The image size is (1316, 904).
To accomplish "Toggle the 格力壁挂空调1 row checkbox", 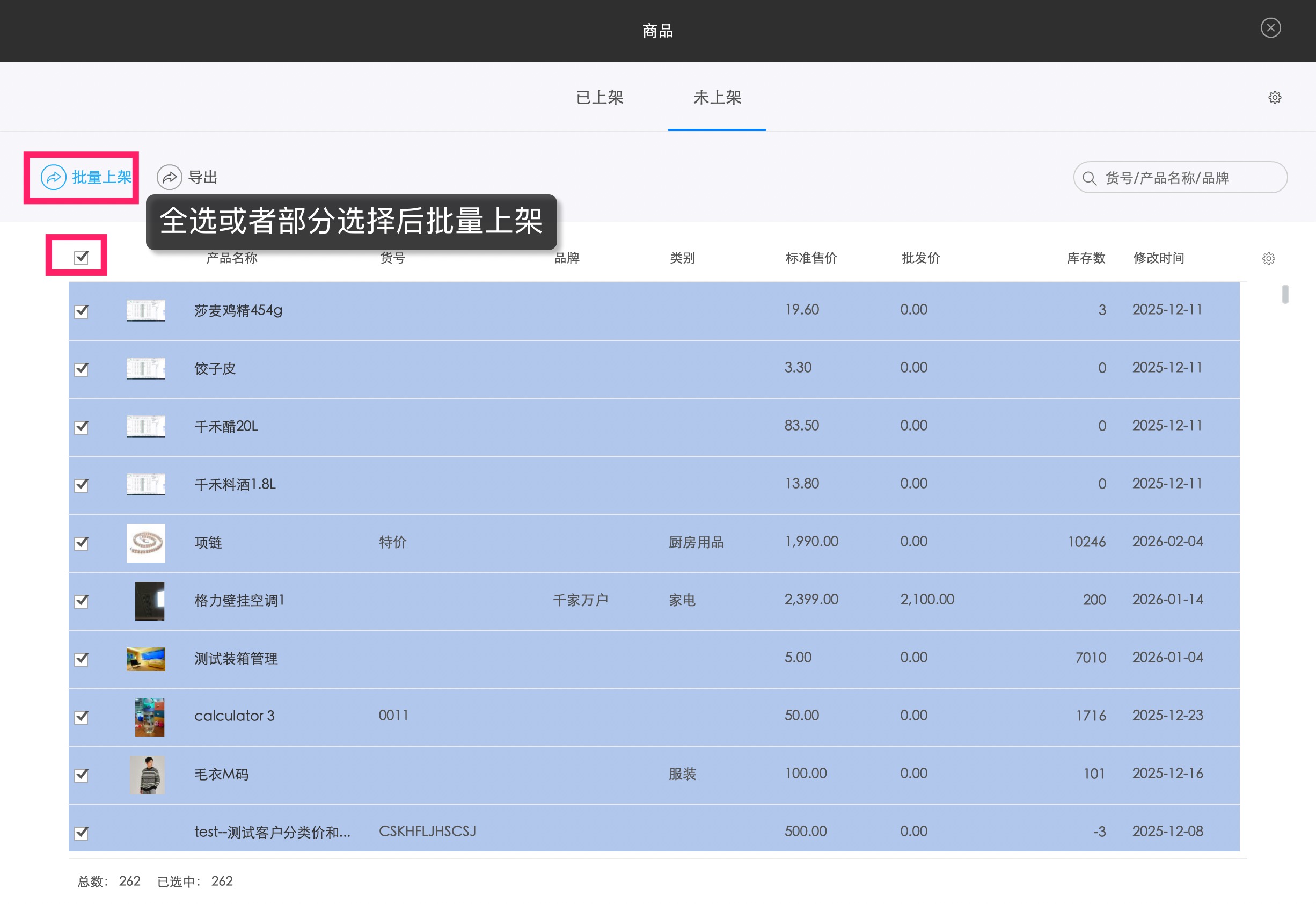I will 82,601.
